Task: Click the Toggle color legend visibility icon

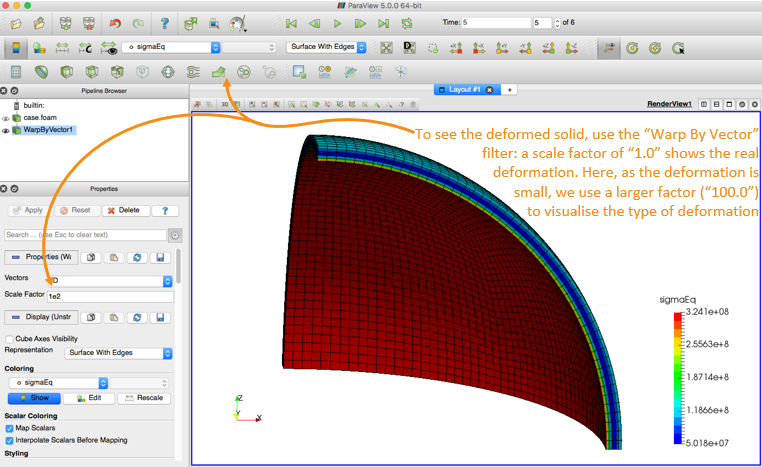Action: coord(17,47)
